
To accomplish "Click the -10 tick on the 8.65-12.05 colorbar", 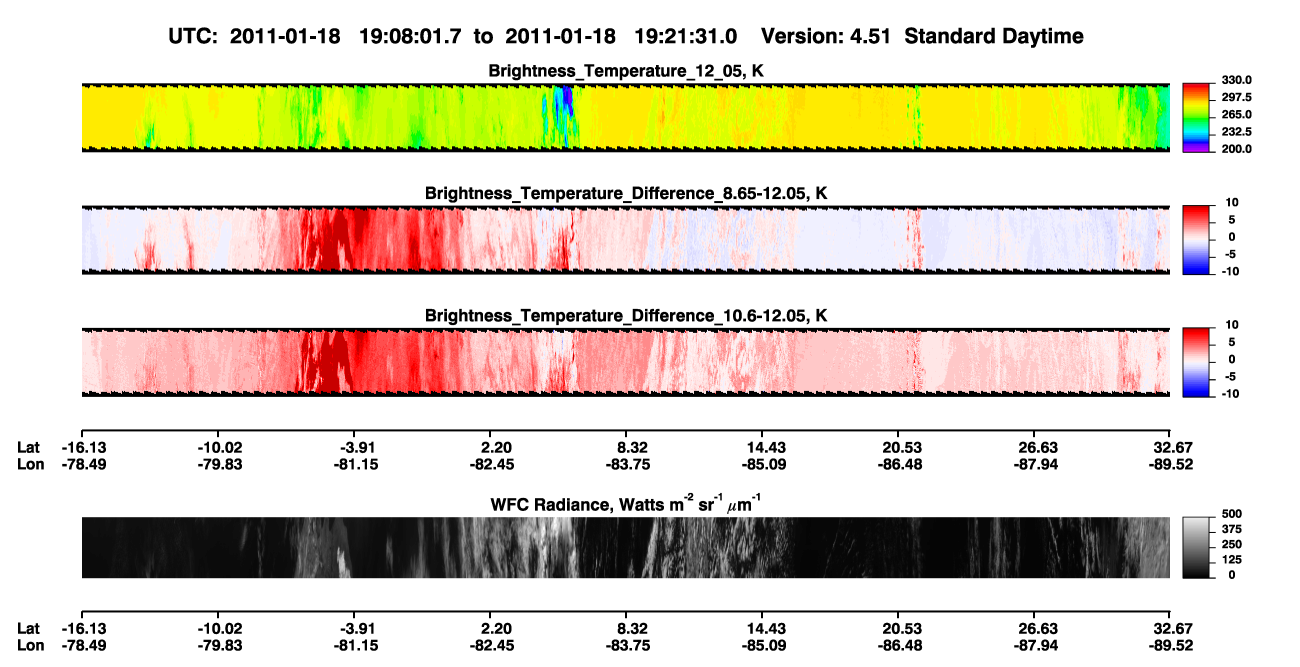I will click(1229, 272).
